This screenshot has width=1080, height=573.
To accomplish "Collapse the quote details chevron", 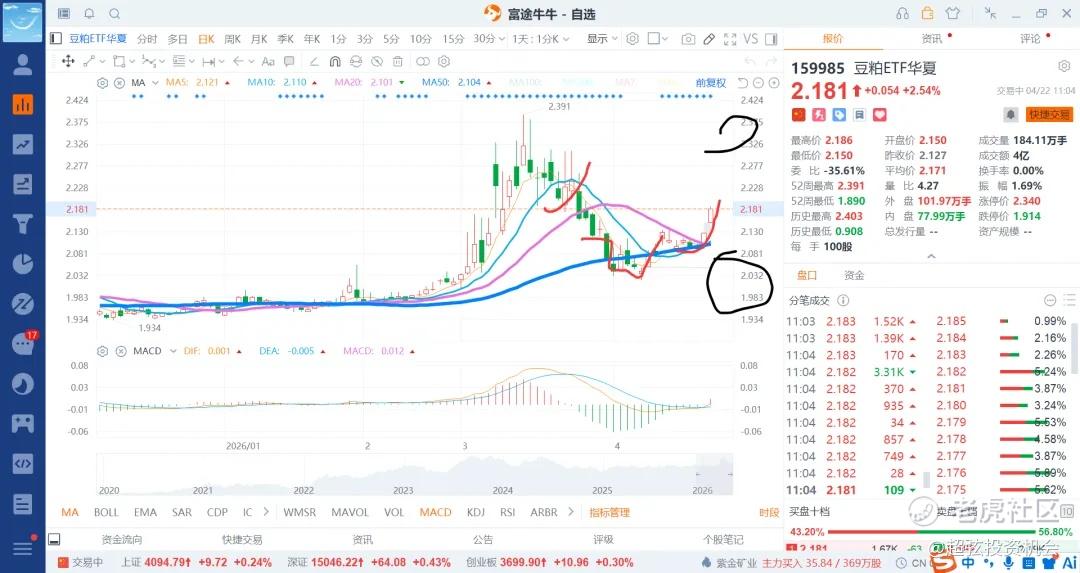I will (x=931, y=256).
